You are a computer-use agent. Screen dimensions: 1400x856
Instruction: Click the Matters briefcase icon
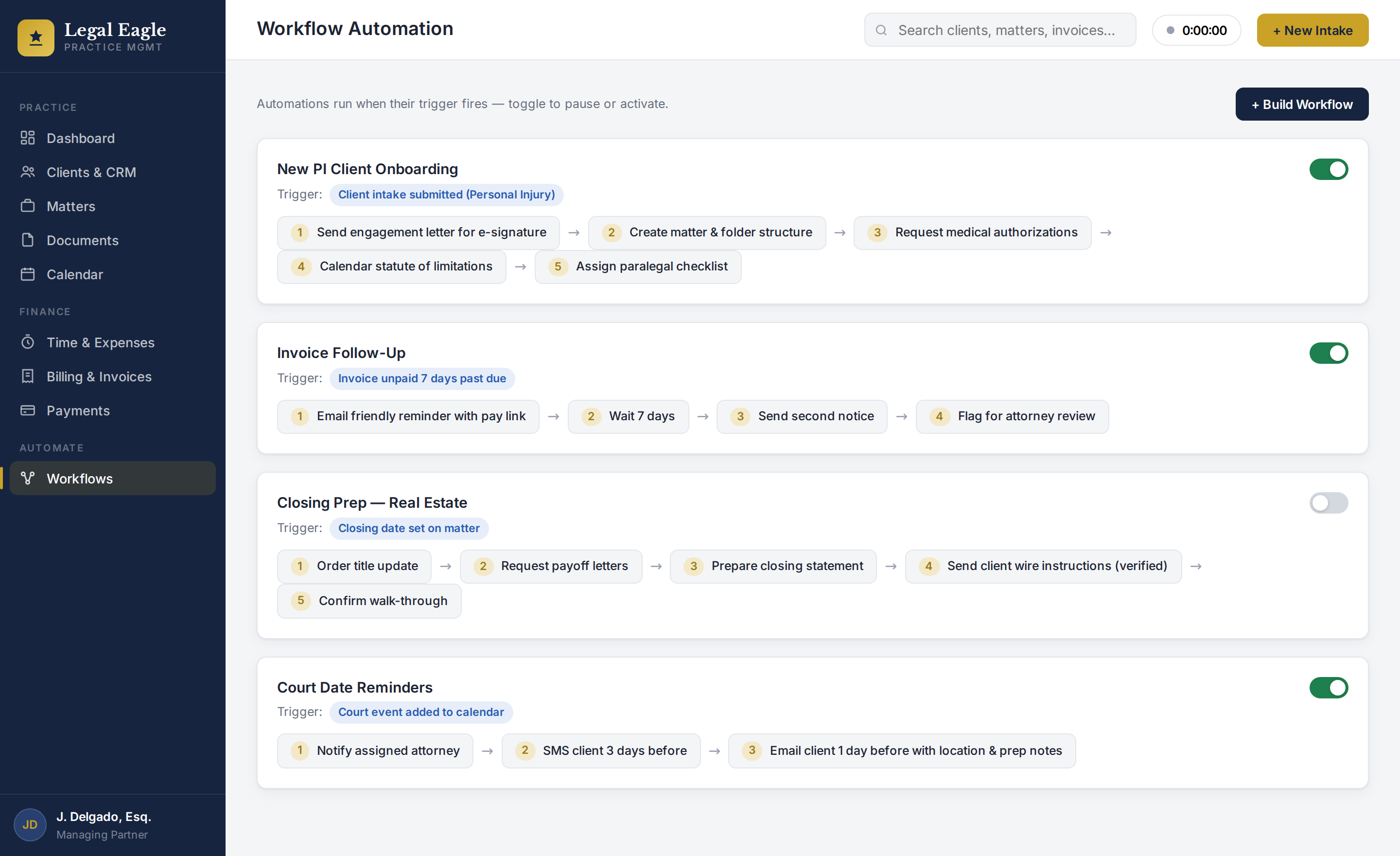pos(27,206)
